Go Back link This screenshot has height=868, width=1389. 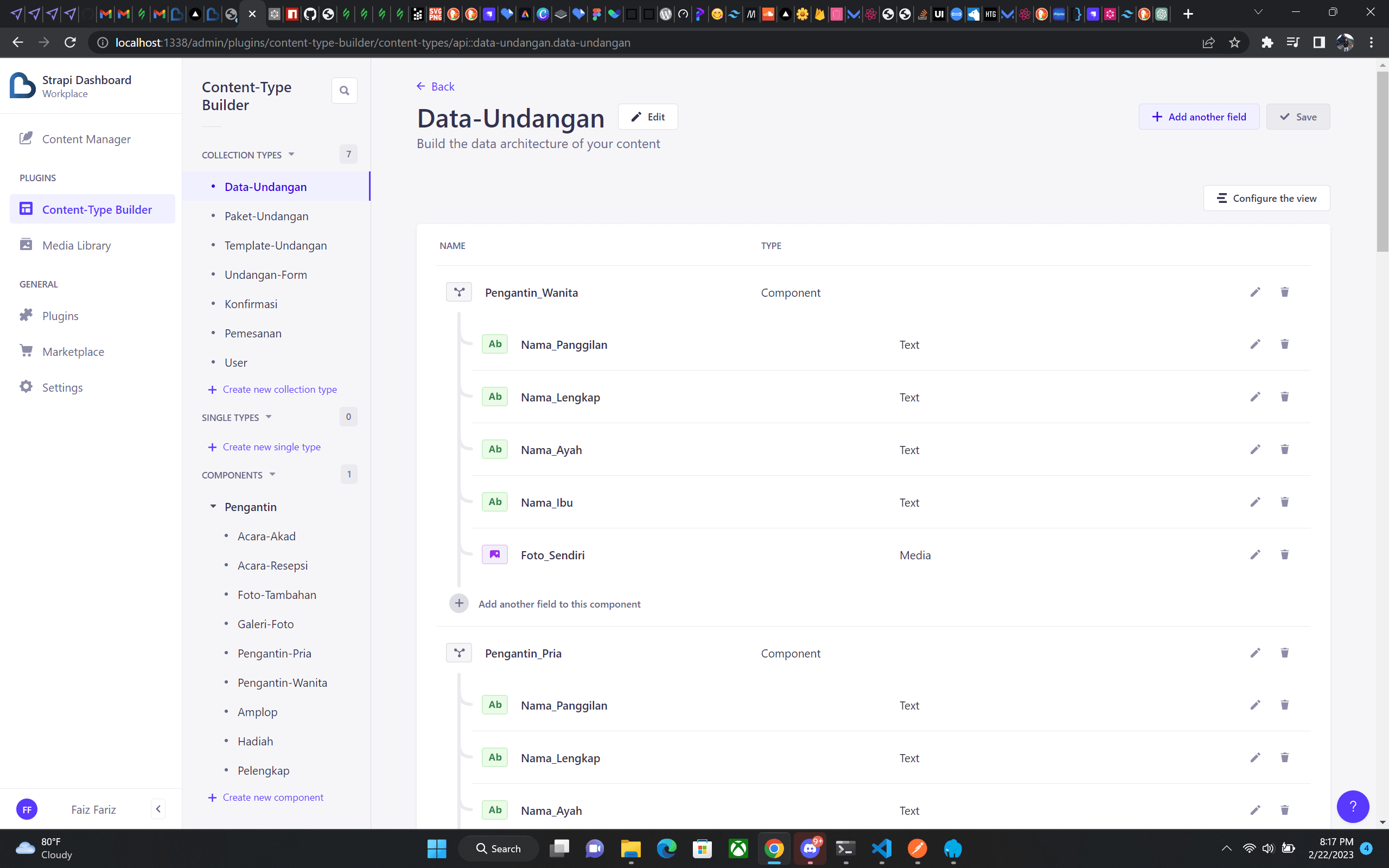435,86
